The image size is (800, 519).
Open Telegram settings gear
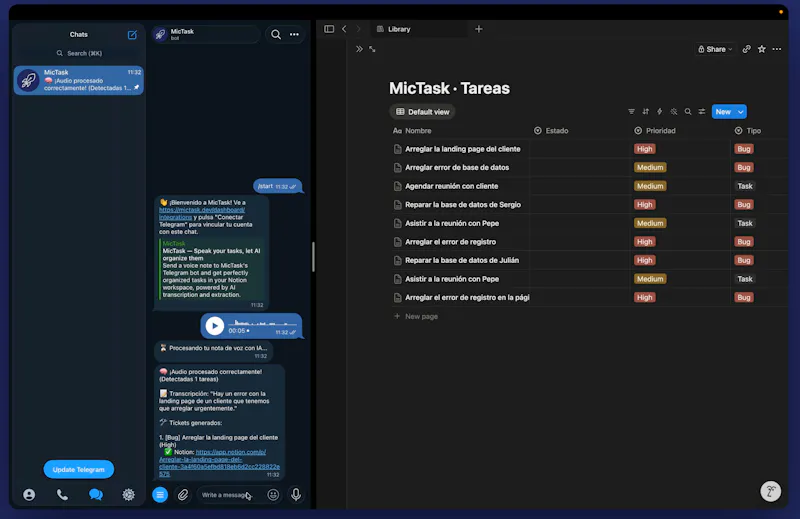(x=129, y=495)
